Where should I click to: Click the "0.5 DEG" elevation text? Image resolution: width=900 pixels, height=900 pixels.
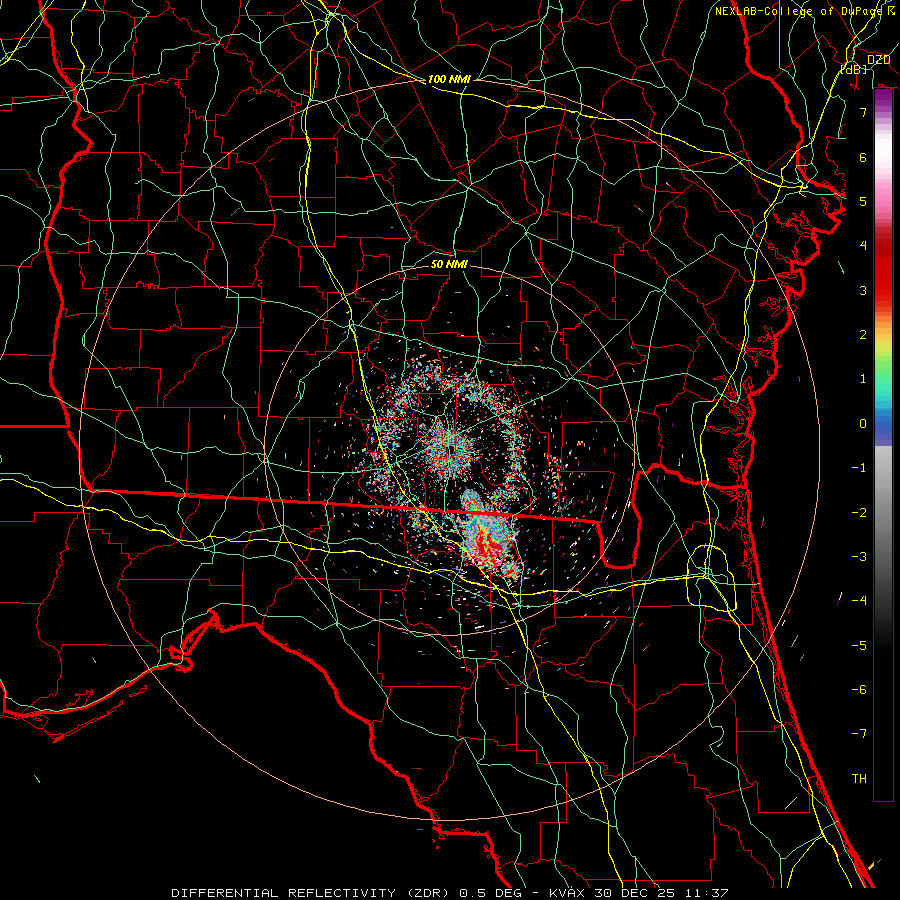click(490, 893)
